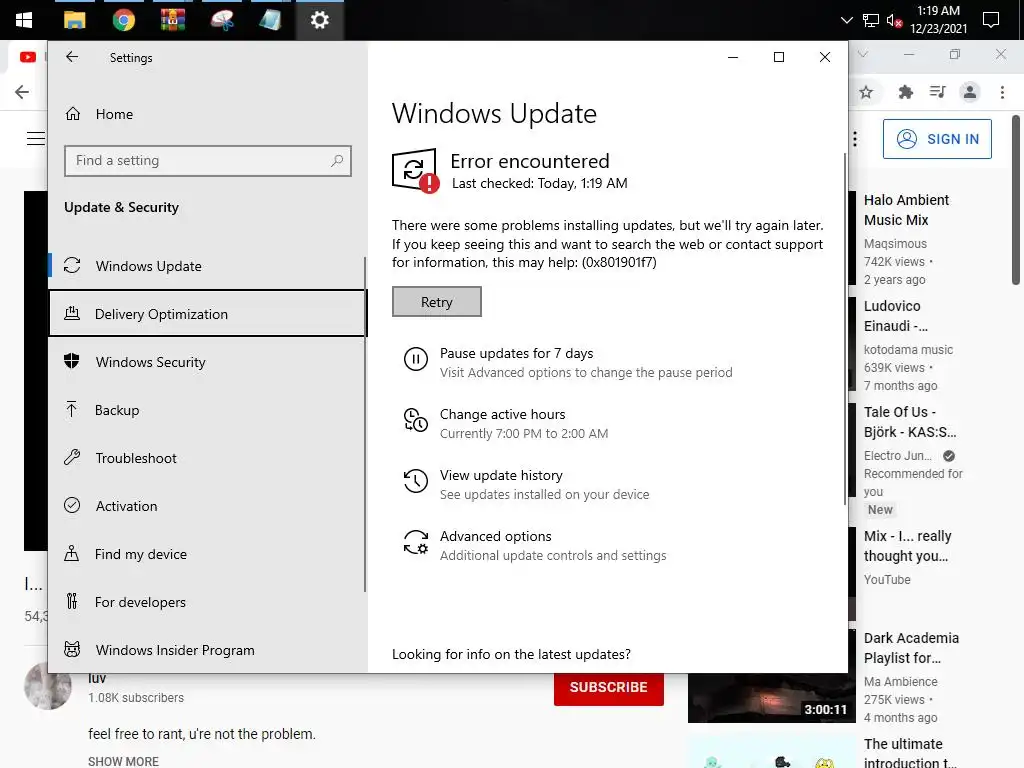Screen dimensions: 1024x768
Task: Launch Google Chrome from the taskbar
Action: 123,20
